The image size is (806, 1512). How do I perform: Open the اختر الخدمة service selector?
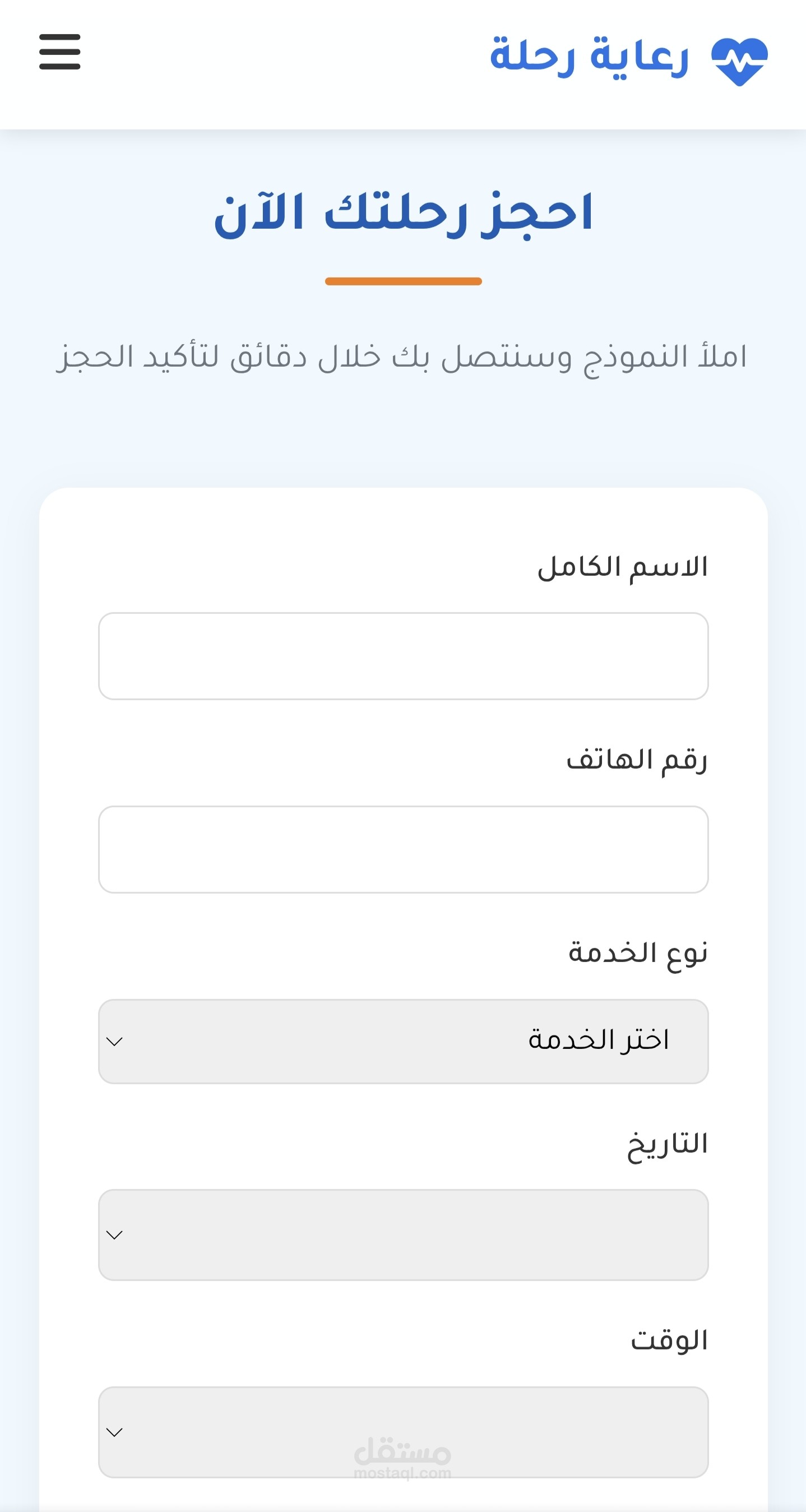[x=404, y=1041]
